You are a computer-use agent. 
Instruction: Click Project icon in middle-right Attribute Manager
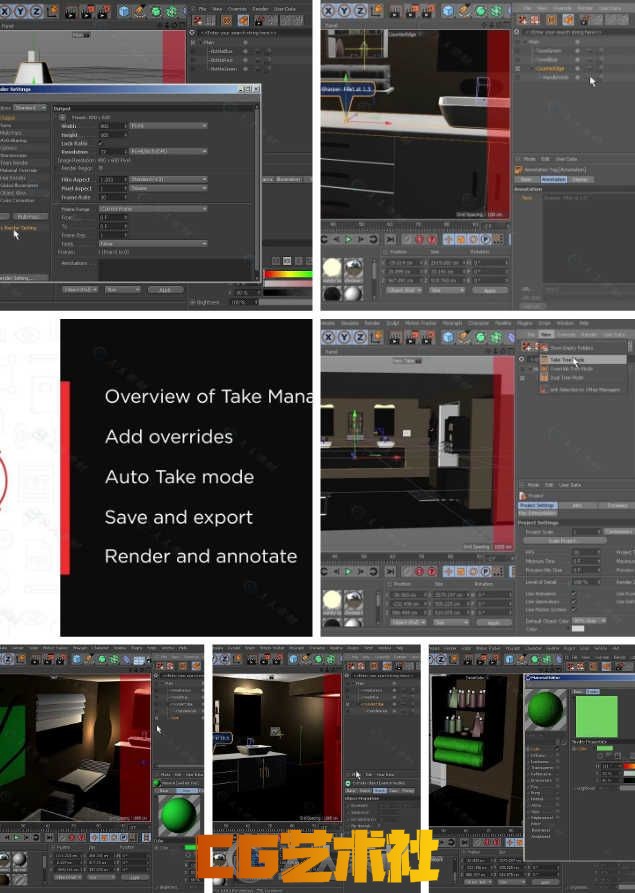click(523, 496)
